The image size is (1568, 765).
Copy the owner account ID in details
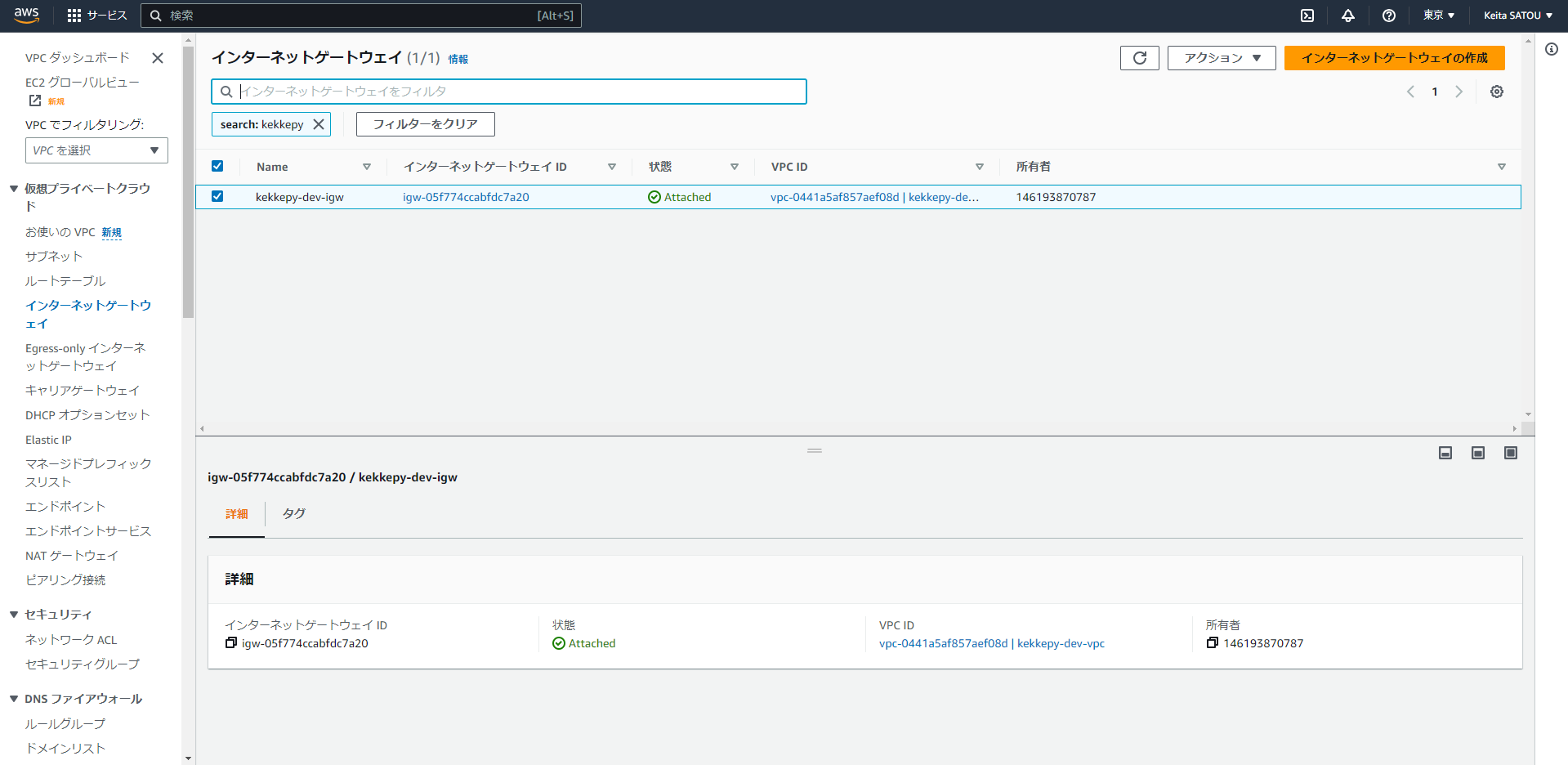point(1213,643)
